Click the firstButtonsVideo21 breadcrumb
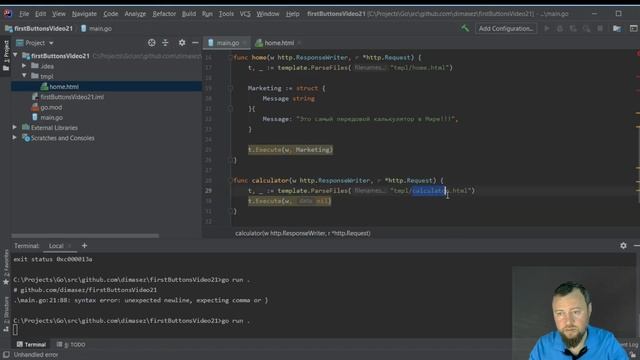Screen dimensions: 640x360 click(39, 29)
